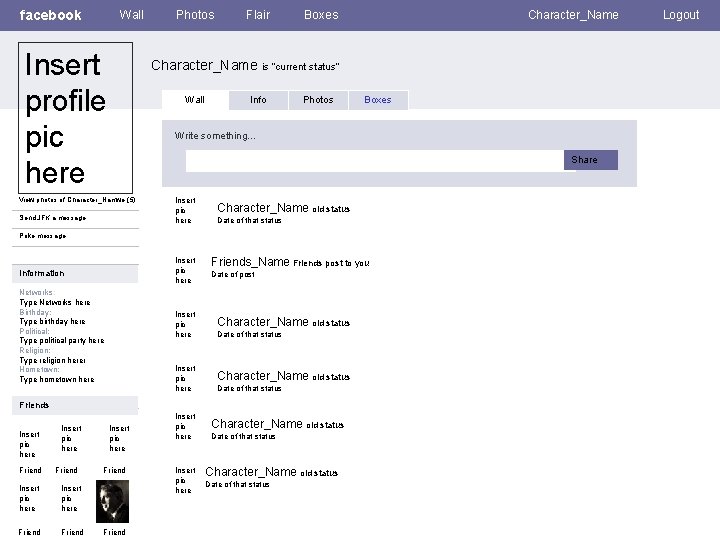Click the 'Religion:' label

click(x=35, y=350)
